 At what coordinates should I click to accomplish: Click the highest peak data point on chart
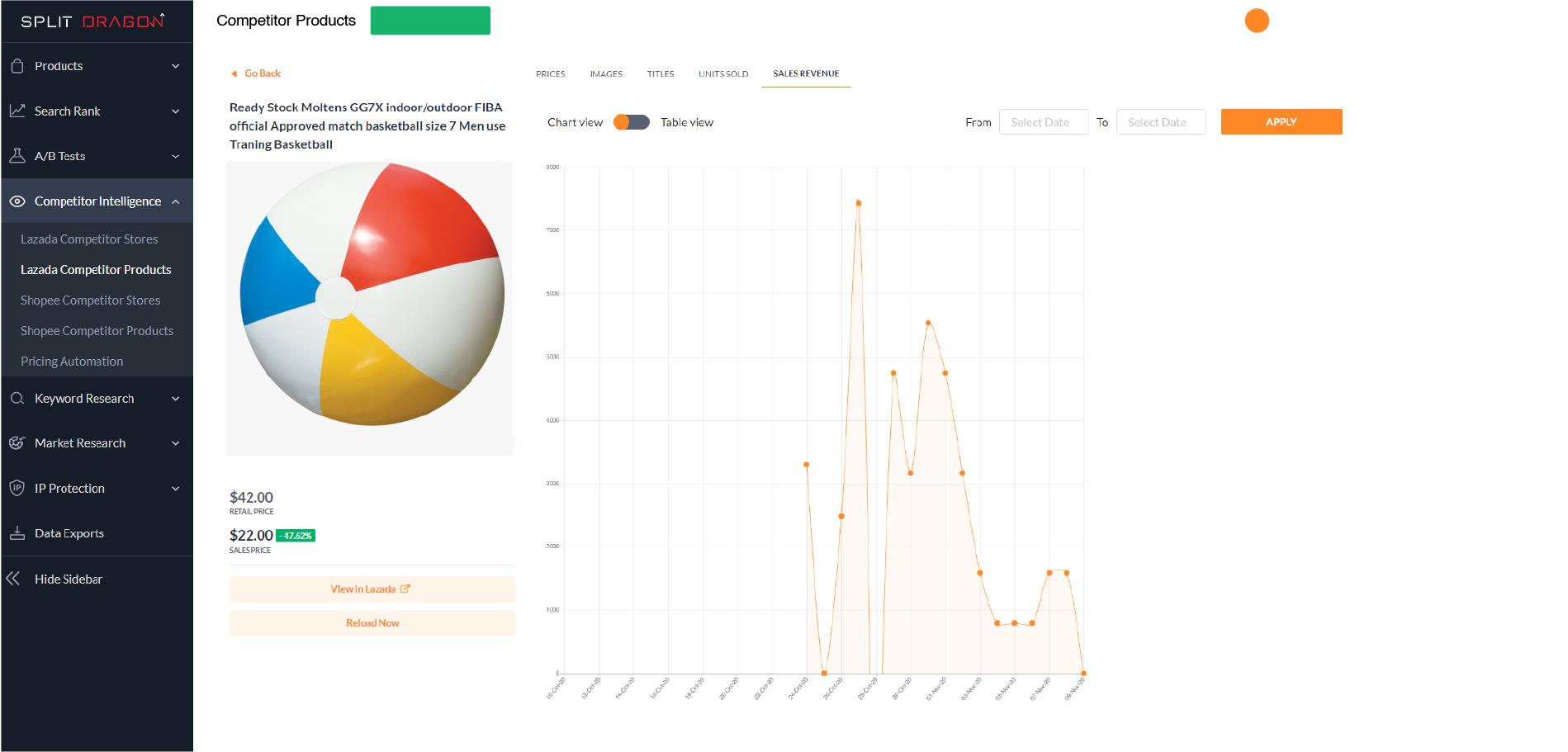859,203
